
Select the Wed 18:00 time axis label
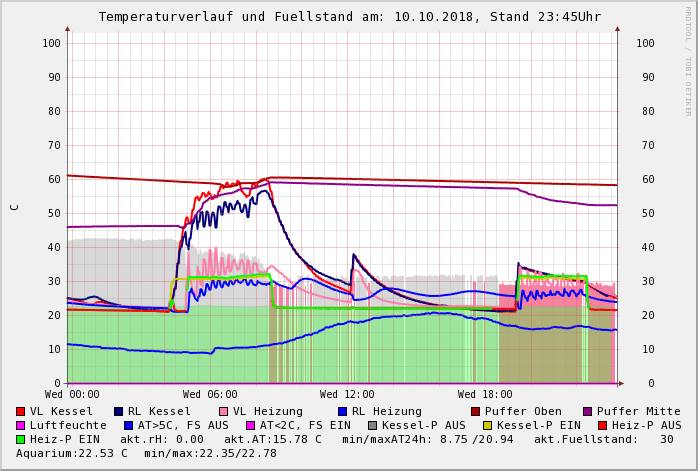tap(485, 395)
